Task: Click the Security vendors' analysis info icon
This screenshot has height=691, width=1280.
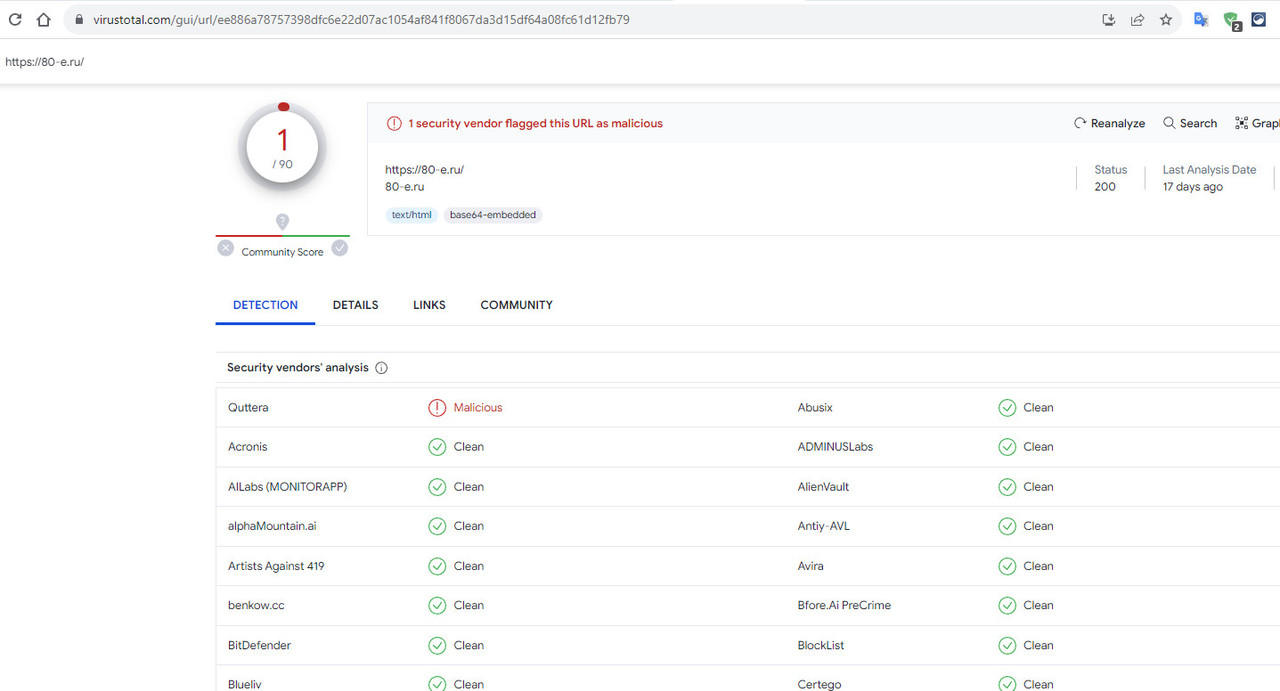Action: coord(381,368)
